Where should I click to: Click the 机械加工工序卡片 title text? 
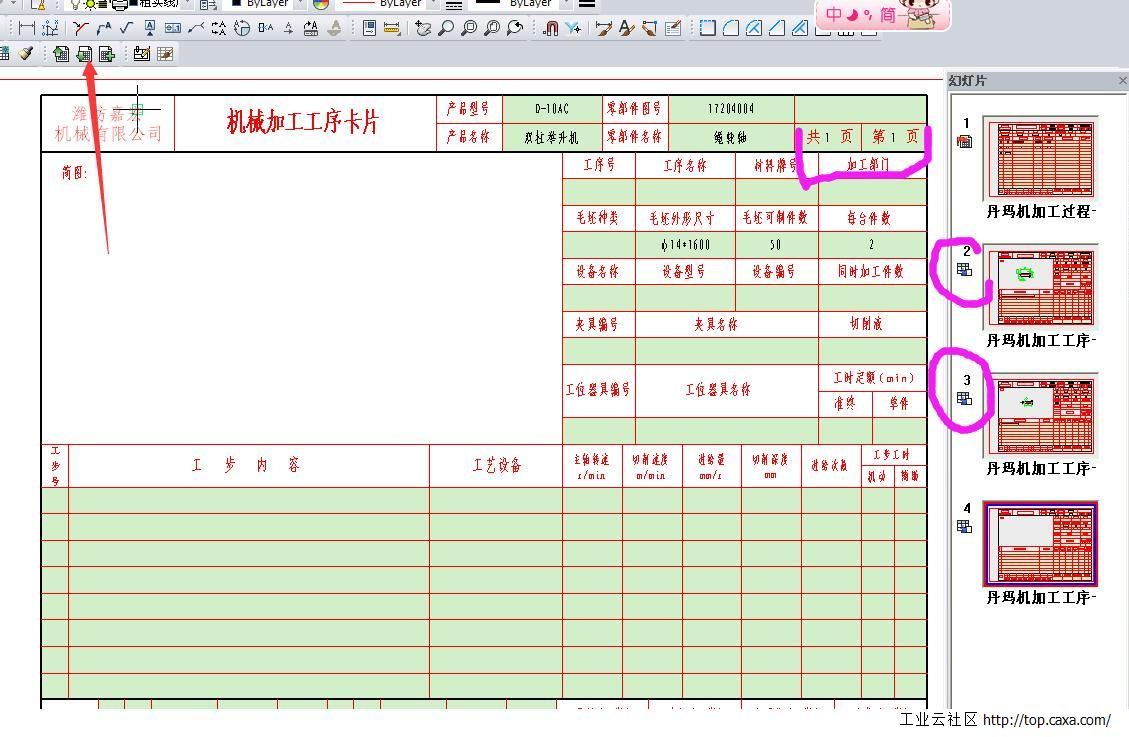(x=302, y=122)
